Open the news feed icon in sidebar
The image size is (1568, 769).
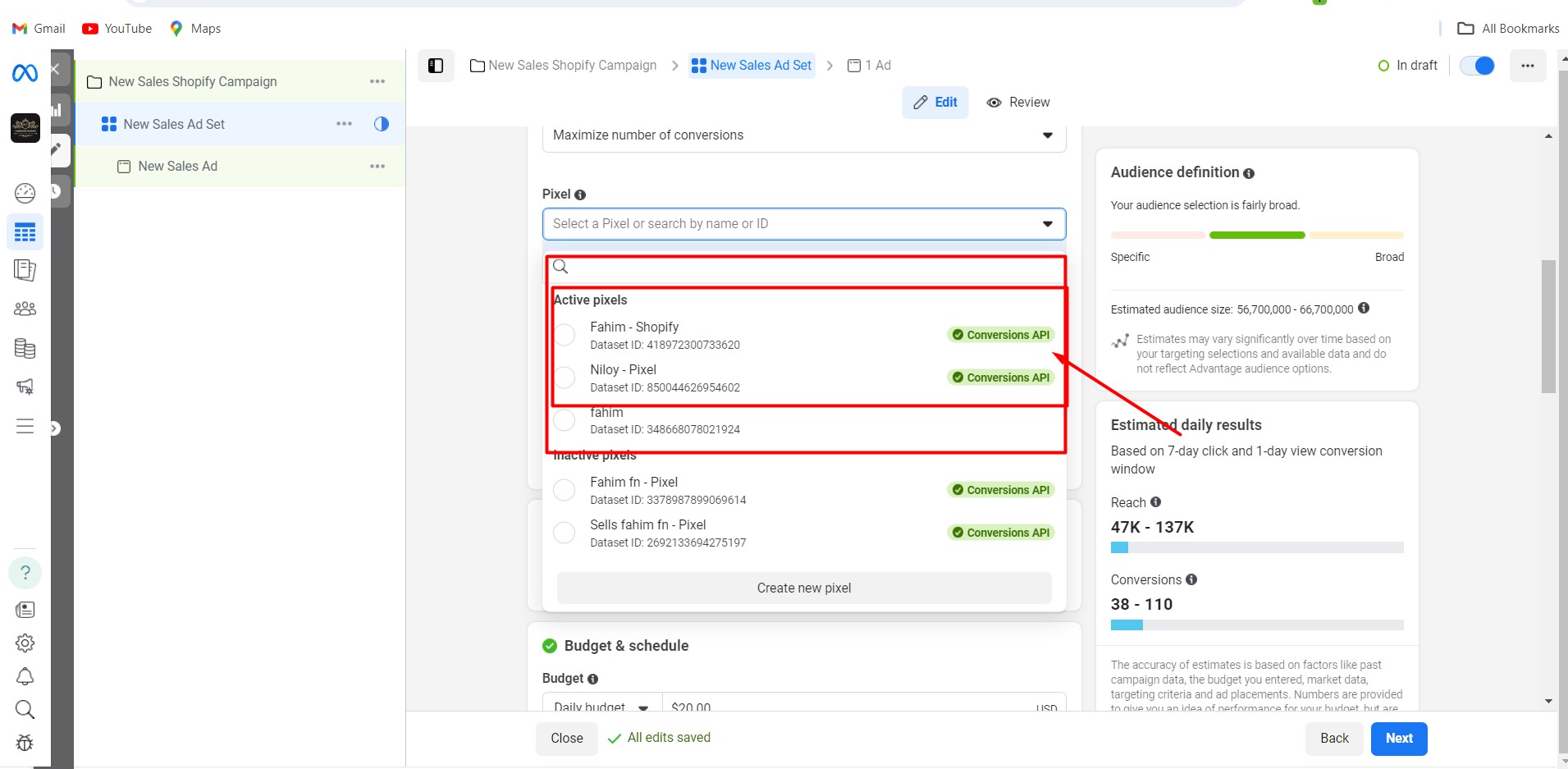(x=25, y=610)
